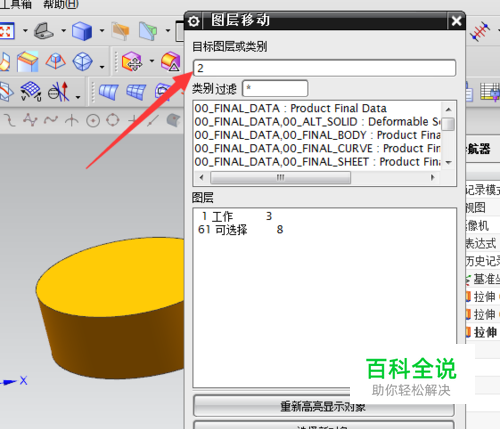Image resolution: width=500 pixels, height=429 pixels.
Task: Click the blue ribbed surface icon
Action: click(x=109, y=92)
